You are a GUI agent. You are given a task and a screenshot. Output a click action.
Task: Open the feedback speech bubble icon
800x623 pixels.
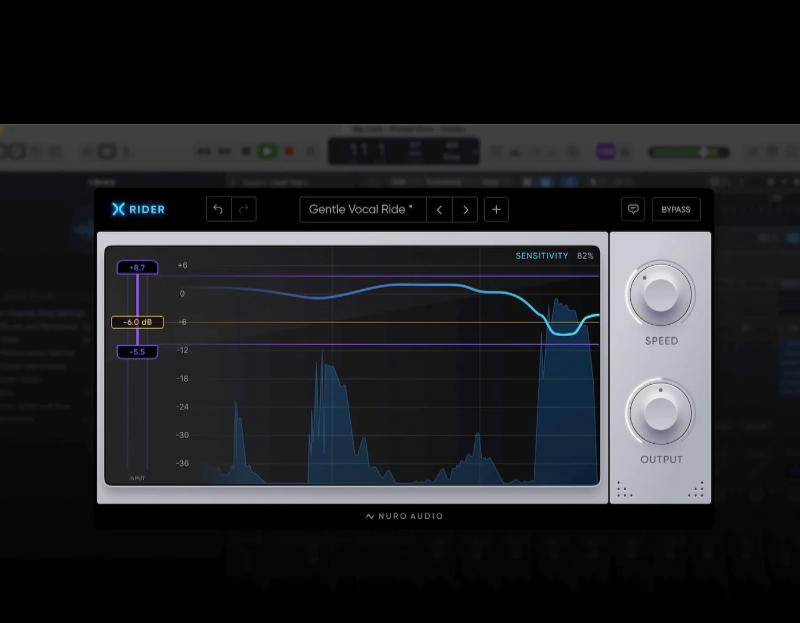point(633,209)
